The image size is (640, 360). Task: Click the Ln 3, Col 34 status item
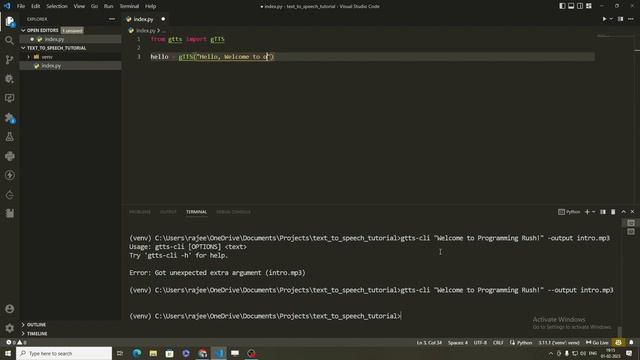coord(429,342)
